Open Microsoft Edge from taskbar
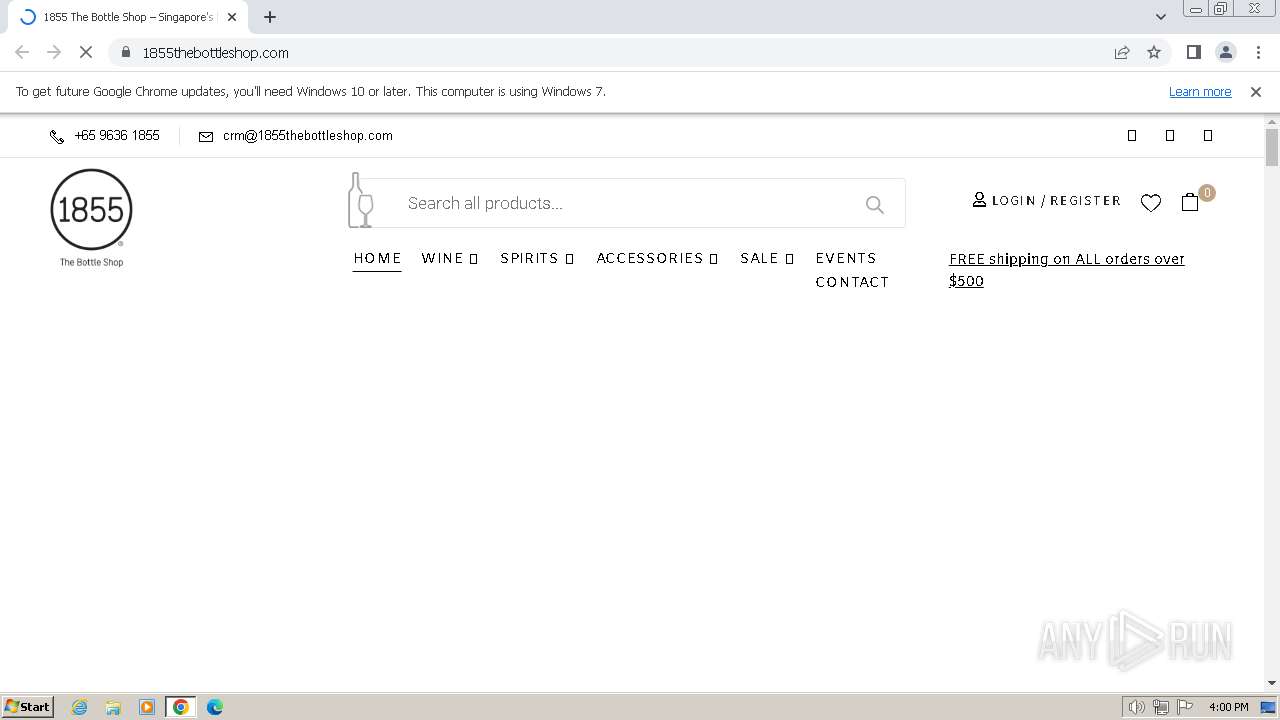Screen dimensions: 1280x720 click(214, 707)
